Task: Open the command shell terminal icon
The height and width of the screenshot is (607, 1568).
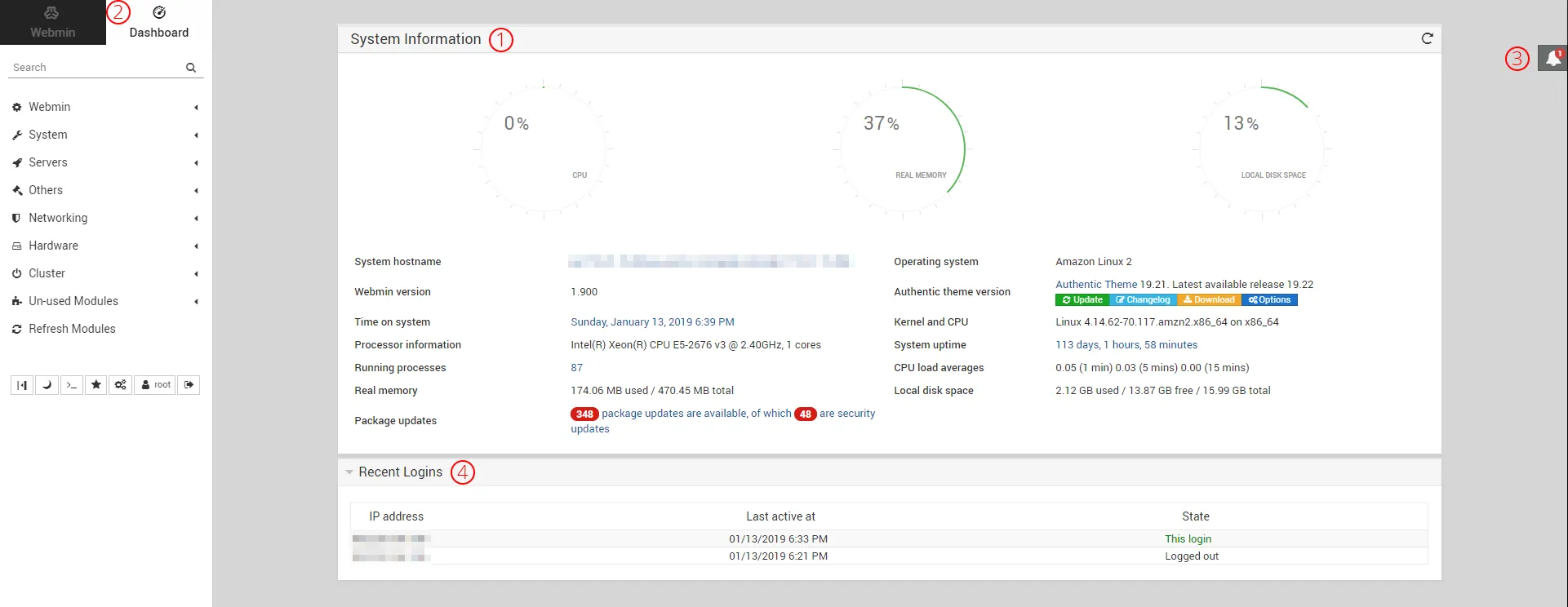Action: pyautogui.click(x=72, y=385)
